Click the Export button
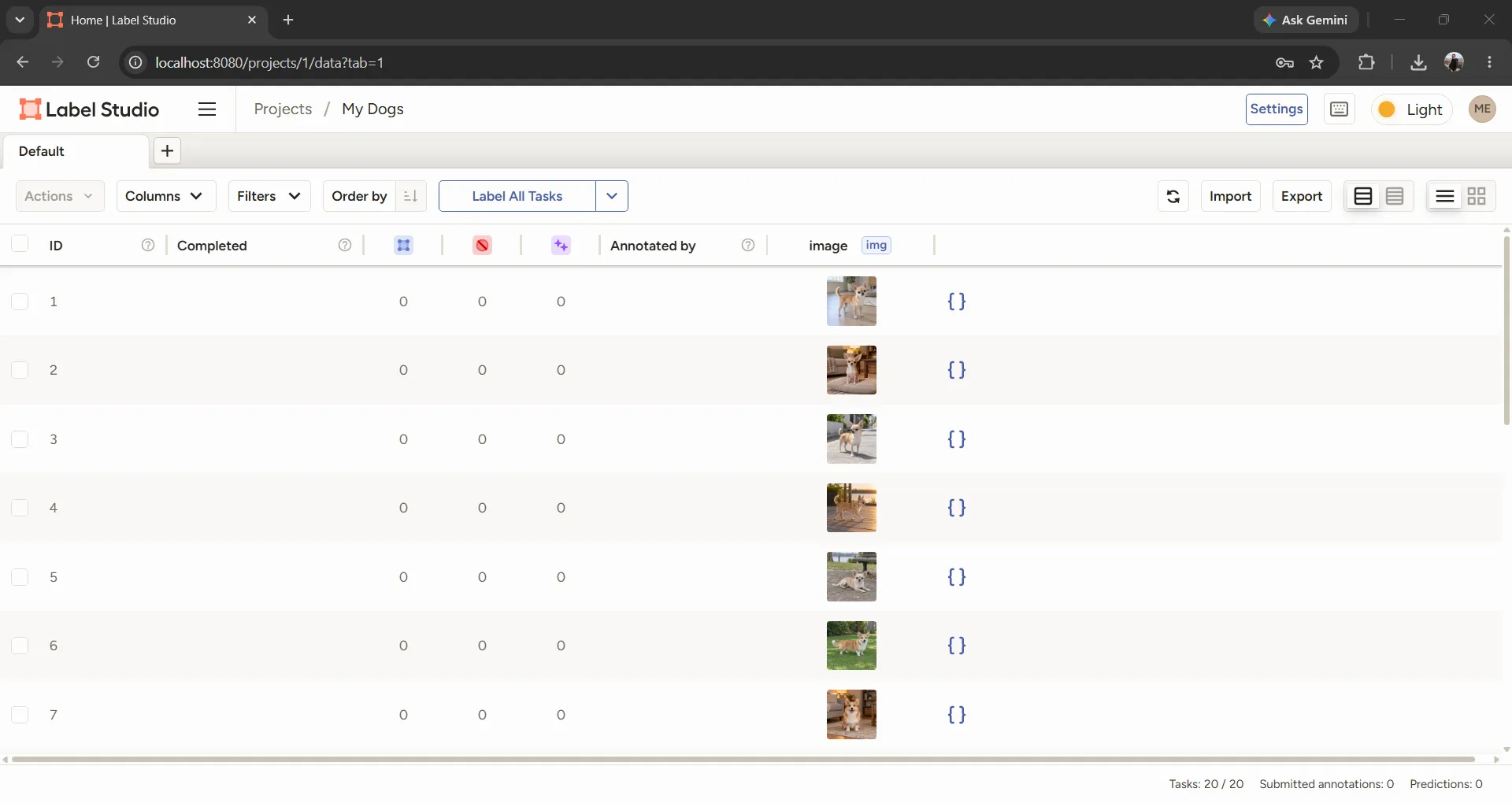Screen dimensions: 1512x803 coord(1301,196)
